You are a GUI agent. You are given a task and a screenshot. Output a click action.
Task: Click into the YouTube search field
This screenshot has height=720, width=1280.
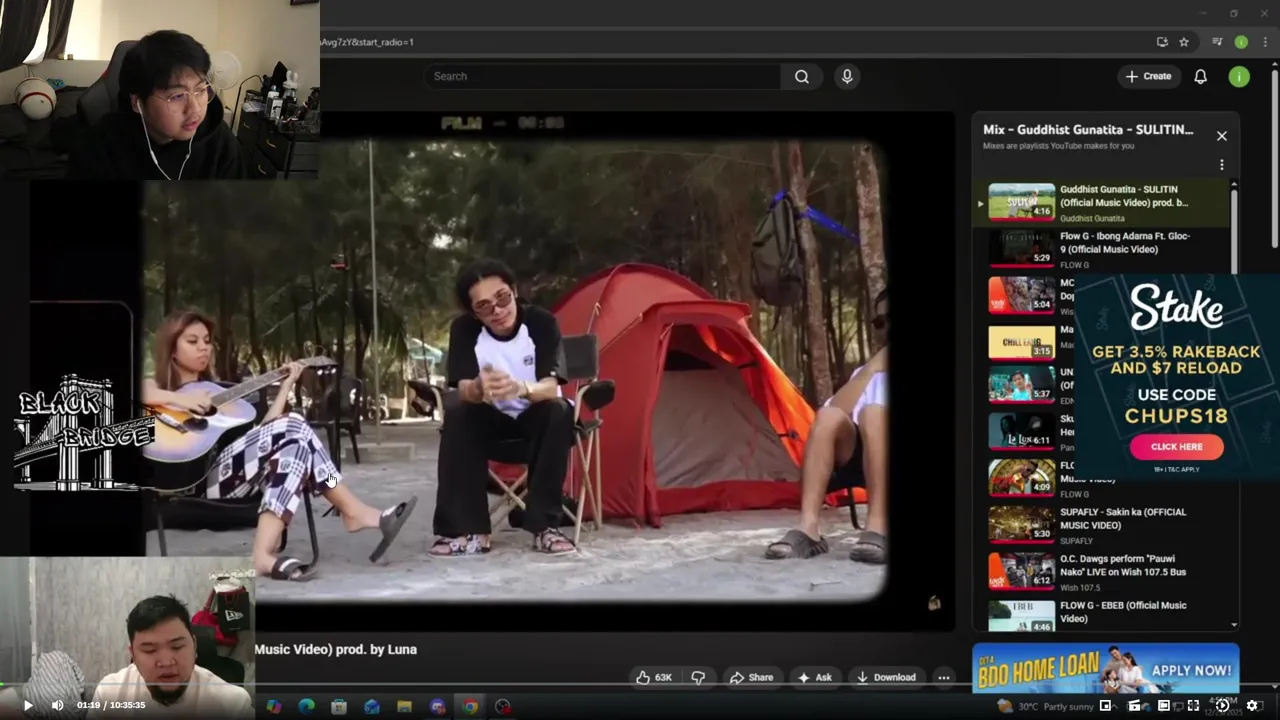coord(603,76)
